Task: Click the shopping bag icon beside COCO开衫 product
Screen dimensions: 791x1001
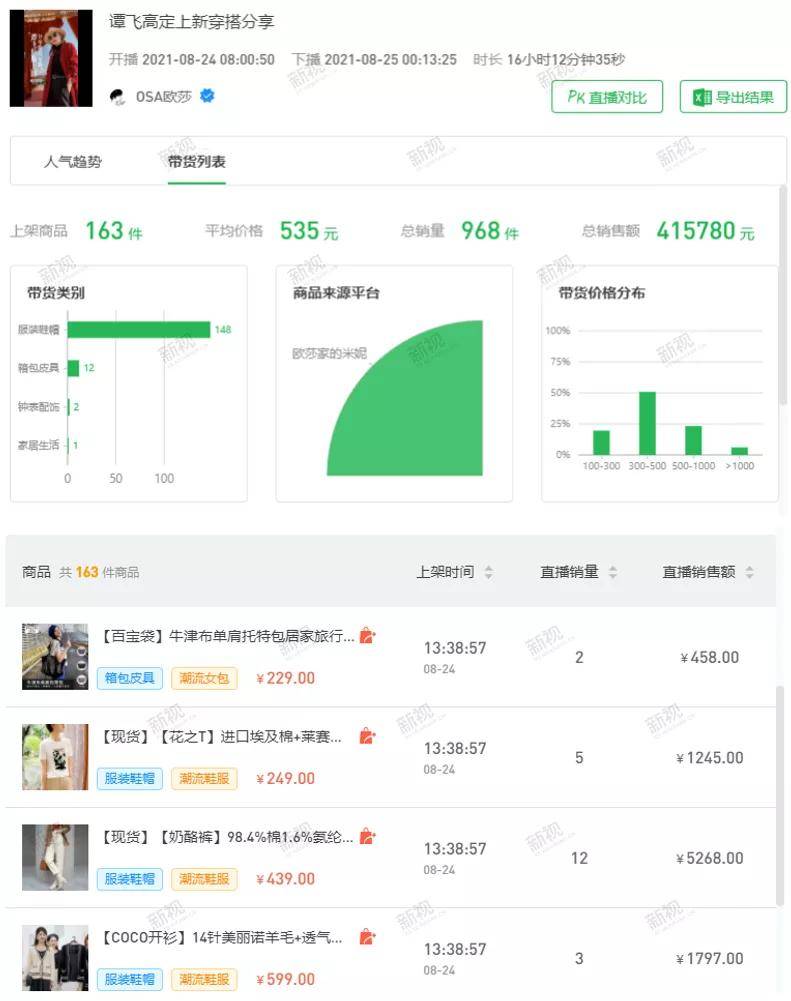Action: coord(367,937)
